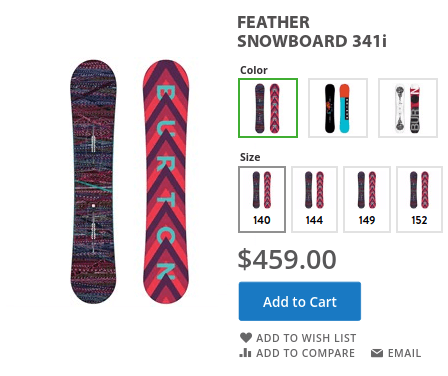The width and height of the screenshot is (448, 376).
Task: Click the $459.00 price text
Action: [x=287, y=259]
